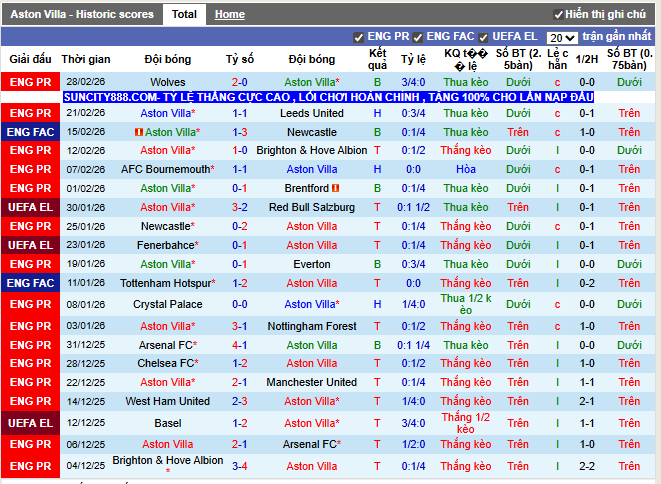Click the Newcastle team name on 25/01/26 row
Image resolution: width=661 pixels, height=484 pixels.
pos(168,226)
